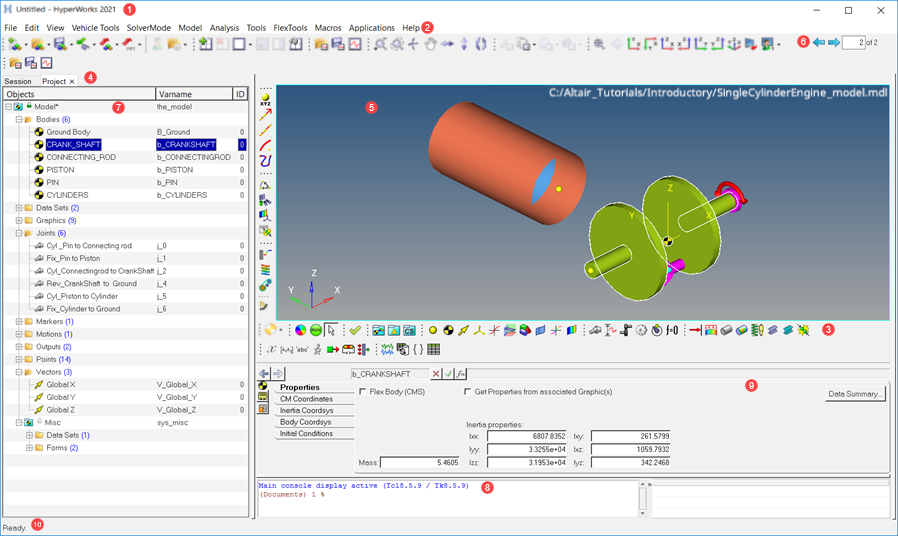Go to the previous page arrow
The image size is (898, 536).
pyautogui.click(x=819, y=43)
